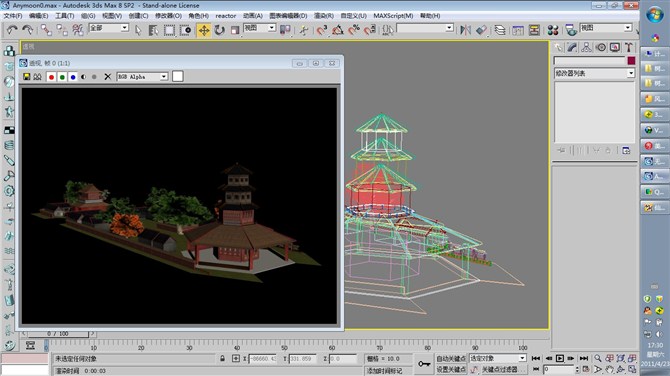The width and height of the screenshot is (670, 376).
Task: Activate the Select and Rotate tool
Action: click(x=220, y=30)
